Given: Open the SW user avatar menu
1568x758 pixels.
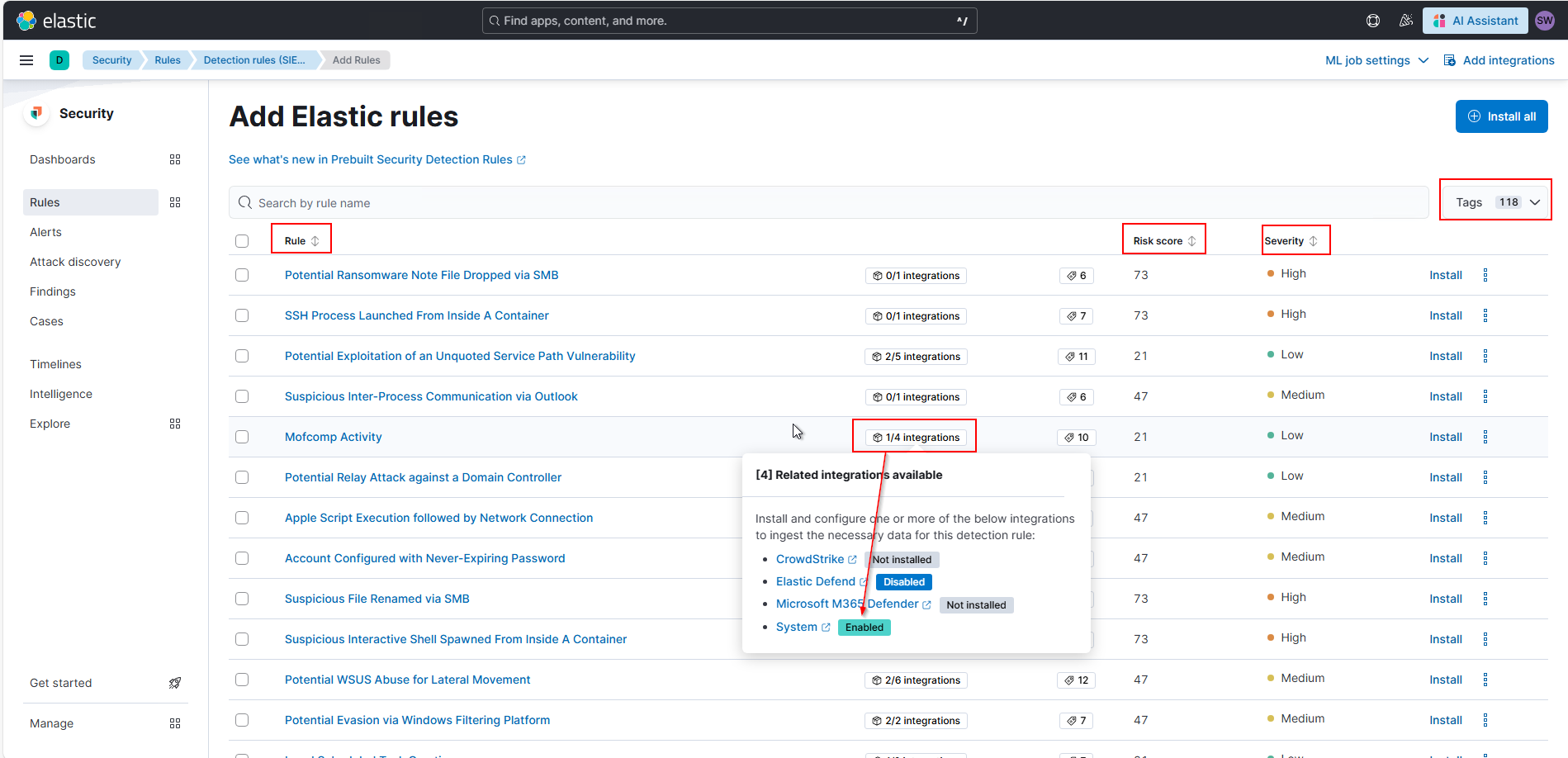Looking at the screenshot, I should click(x=1545, y=21).
